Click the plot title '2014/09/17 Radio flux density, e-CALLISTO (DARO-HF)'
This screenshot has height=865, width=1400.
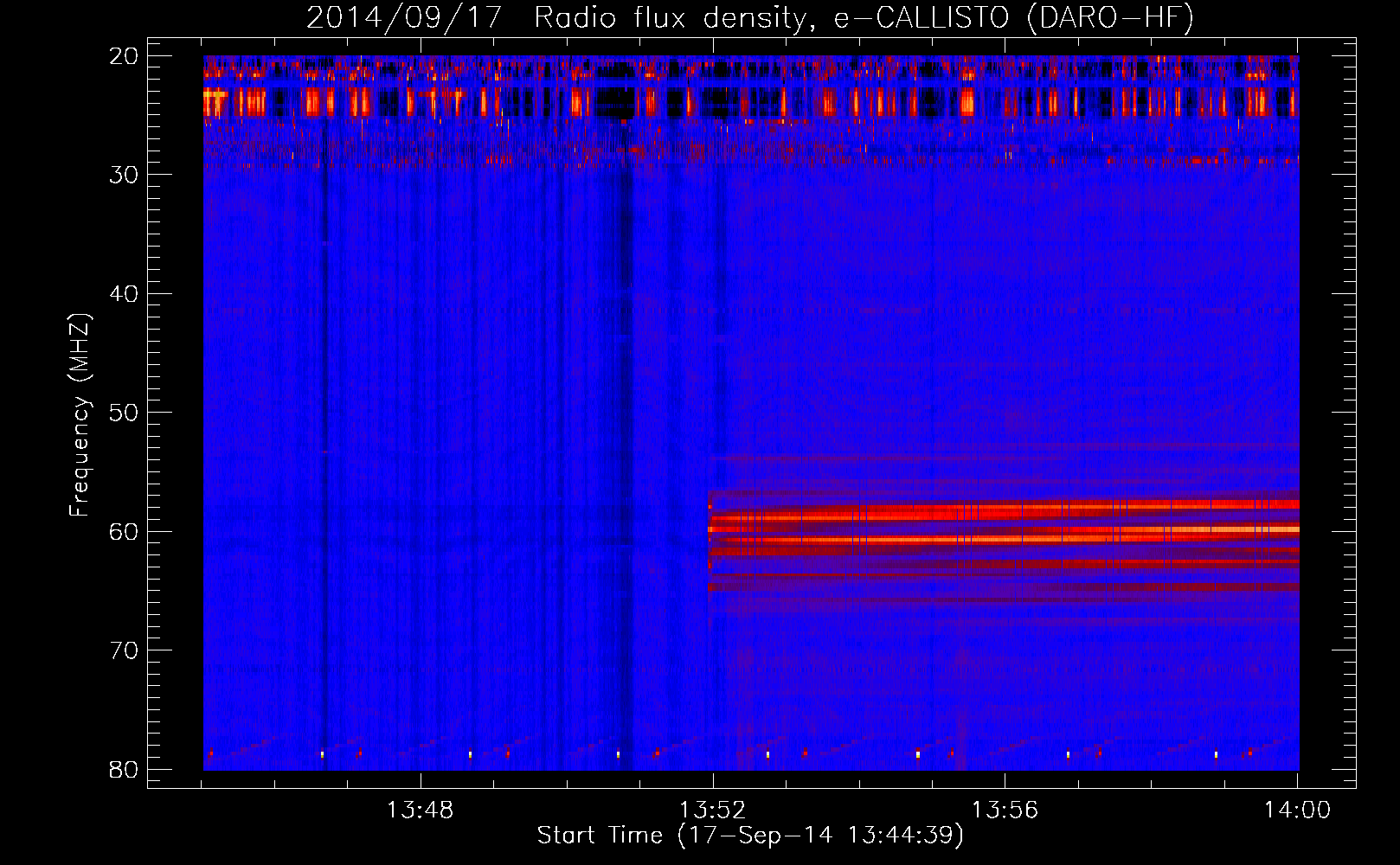750,17
